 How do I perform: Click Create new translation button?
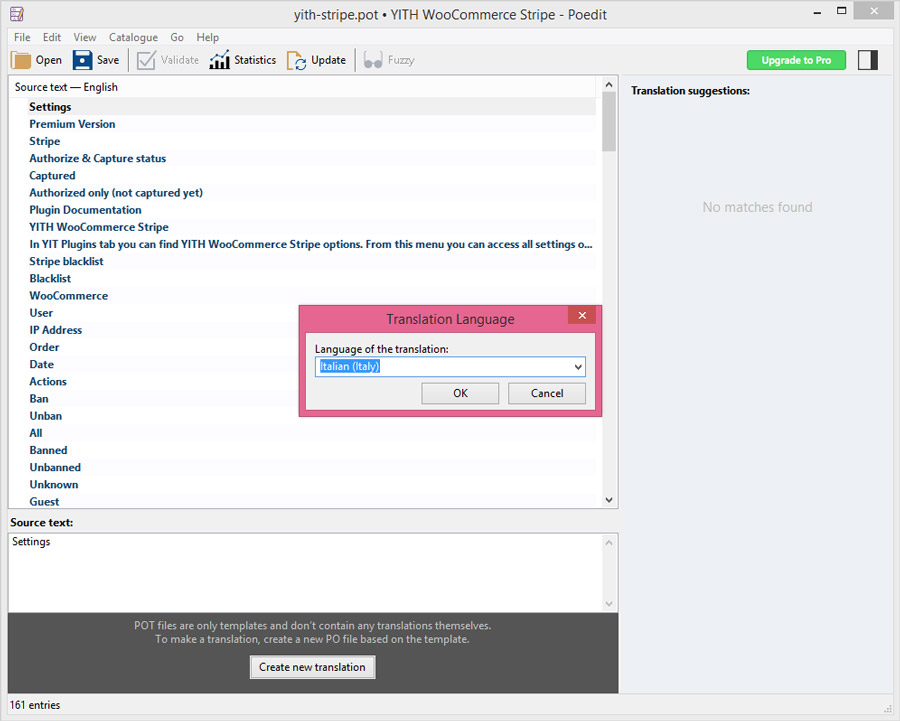click(x=312, y=667)
